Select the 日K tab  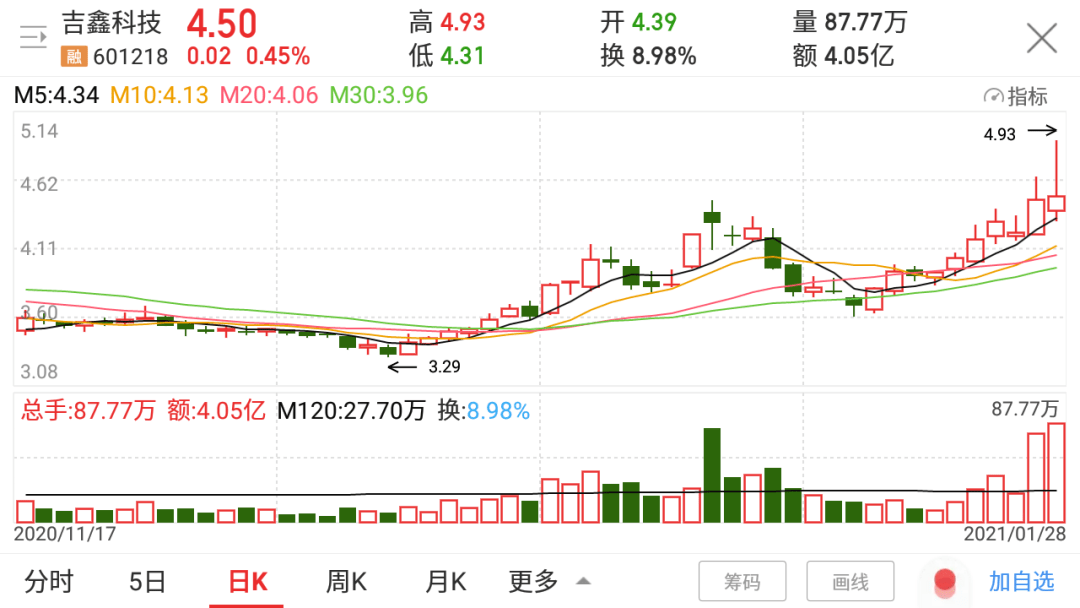[x=247, y=582]
